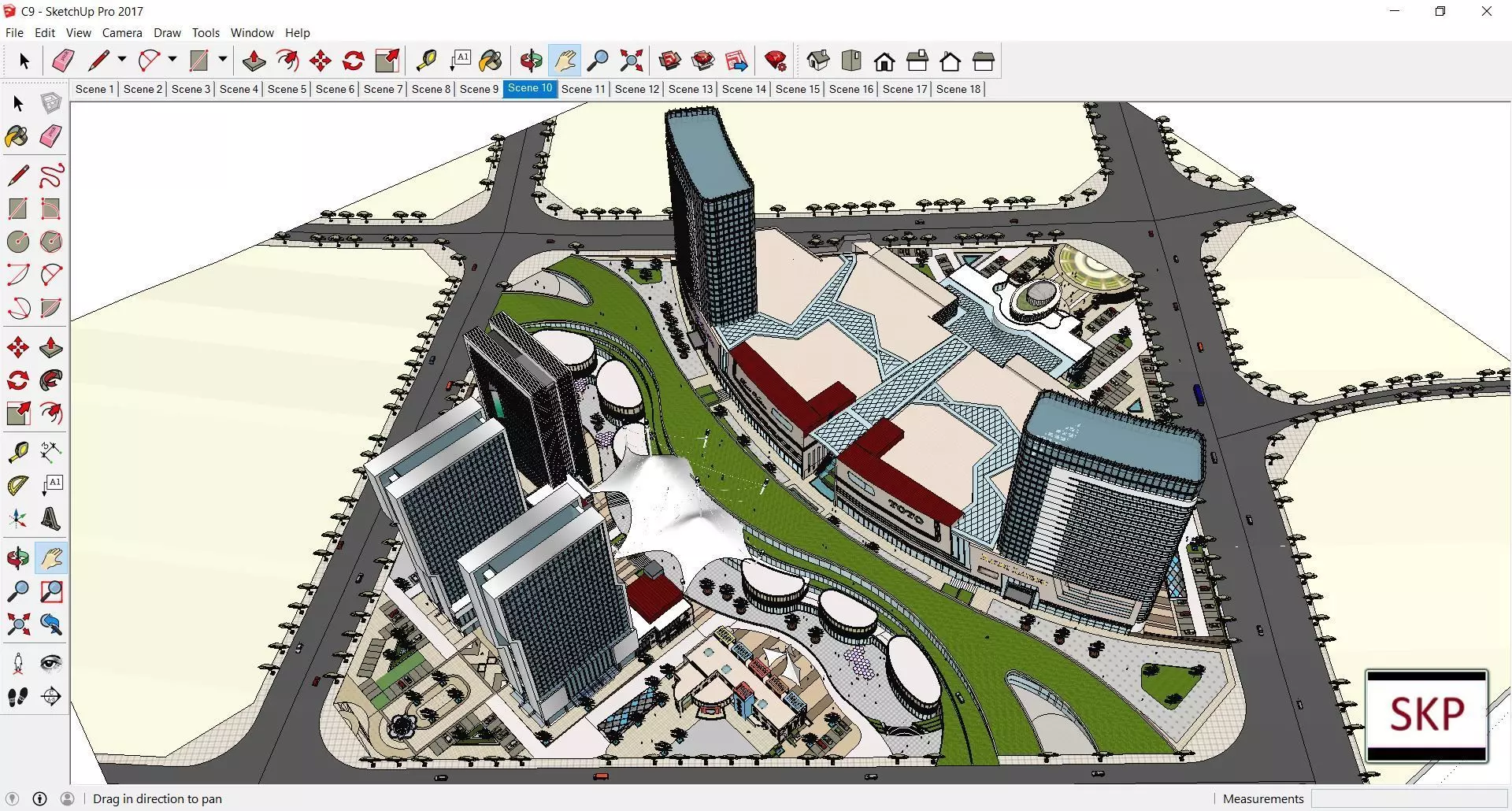This screenshot has height=811, width=1512.
Task: Switch to Iso standard view
Action: 818,61
